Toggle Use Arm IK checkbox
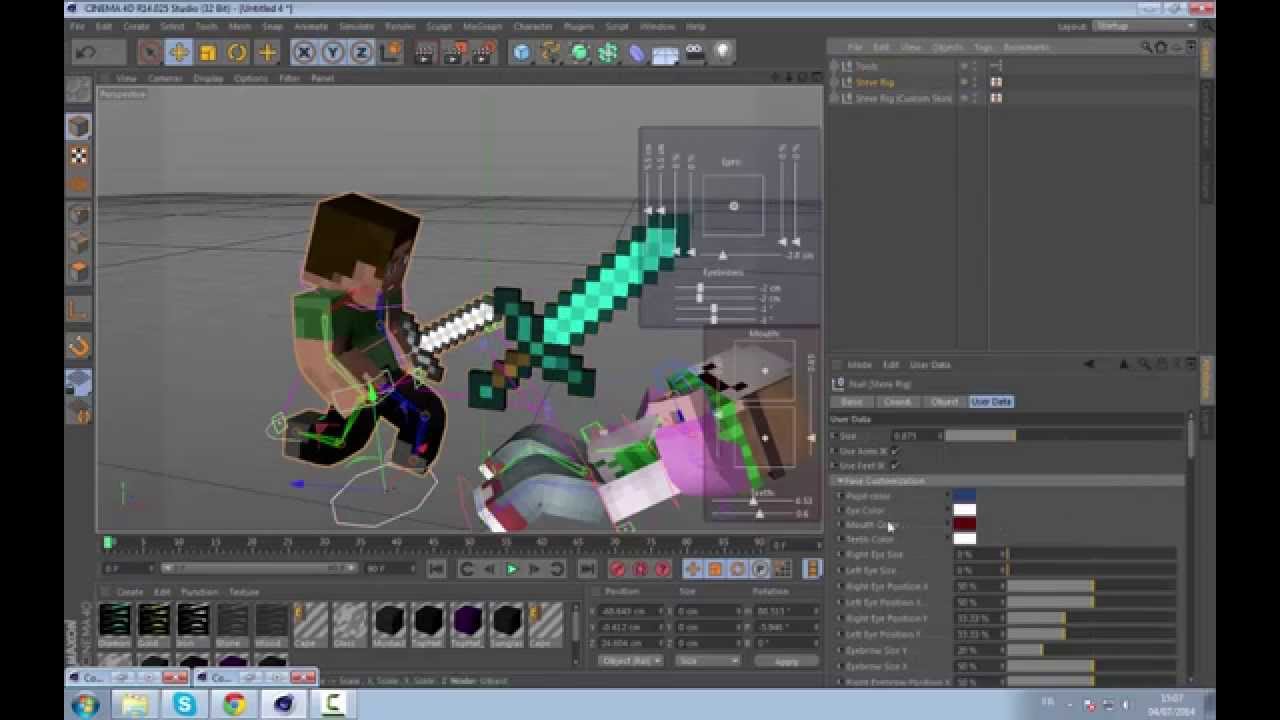 [x=894, y=451]
